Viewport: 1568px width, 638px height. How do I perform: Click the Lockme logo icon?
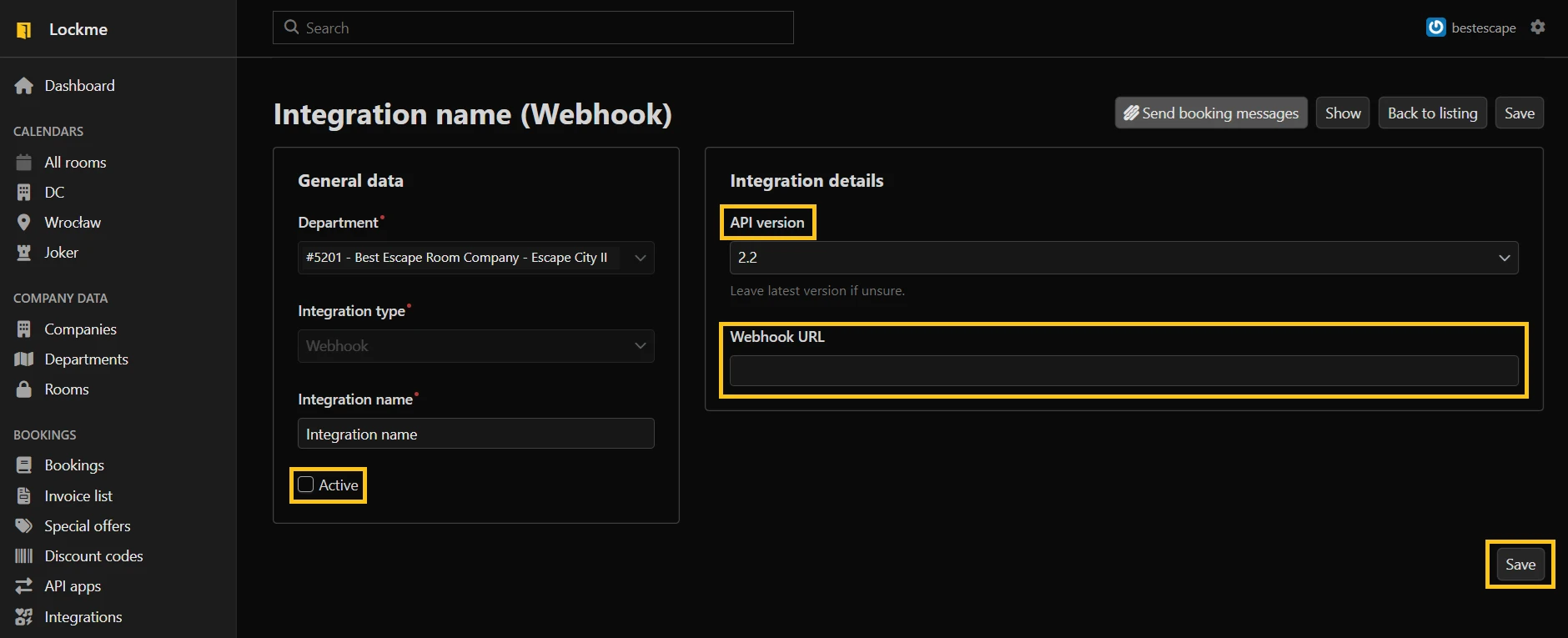pos(24,30)
